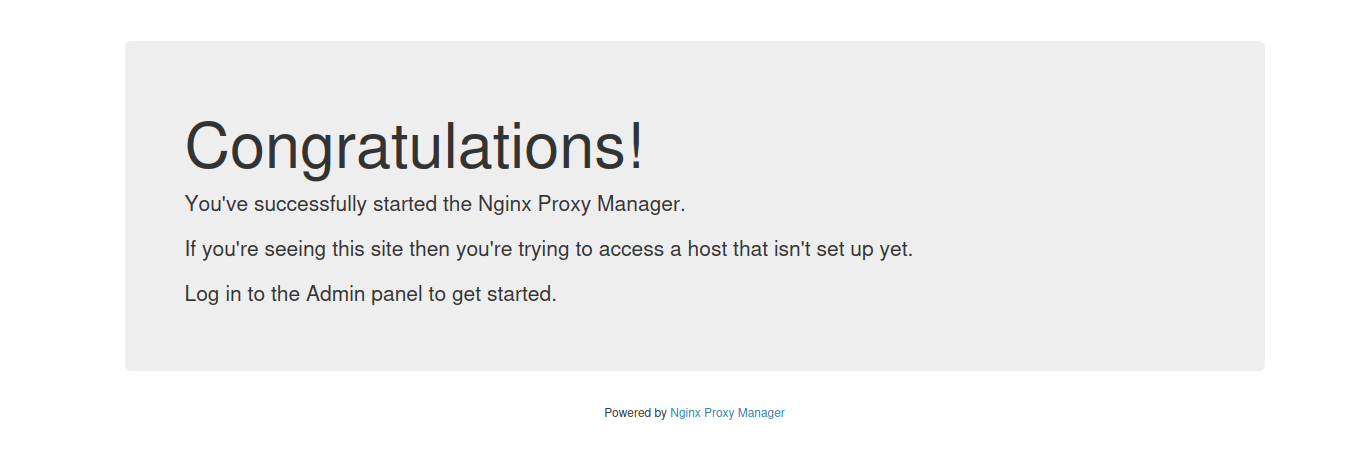
Task: Click the "Log in to the Admin panel" line
Action: point(370,294)
